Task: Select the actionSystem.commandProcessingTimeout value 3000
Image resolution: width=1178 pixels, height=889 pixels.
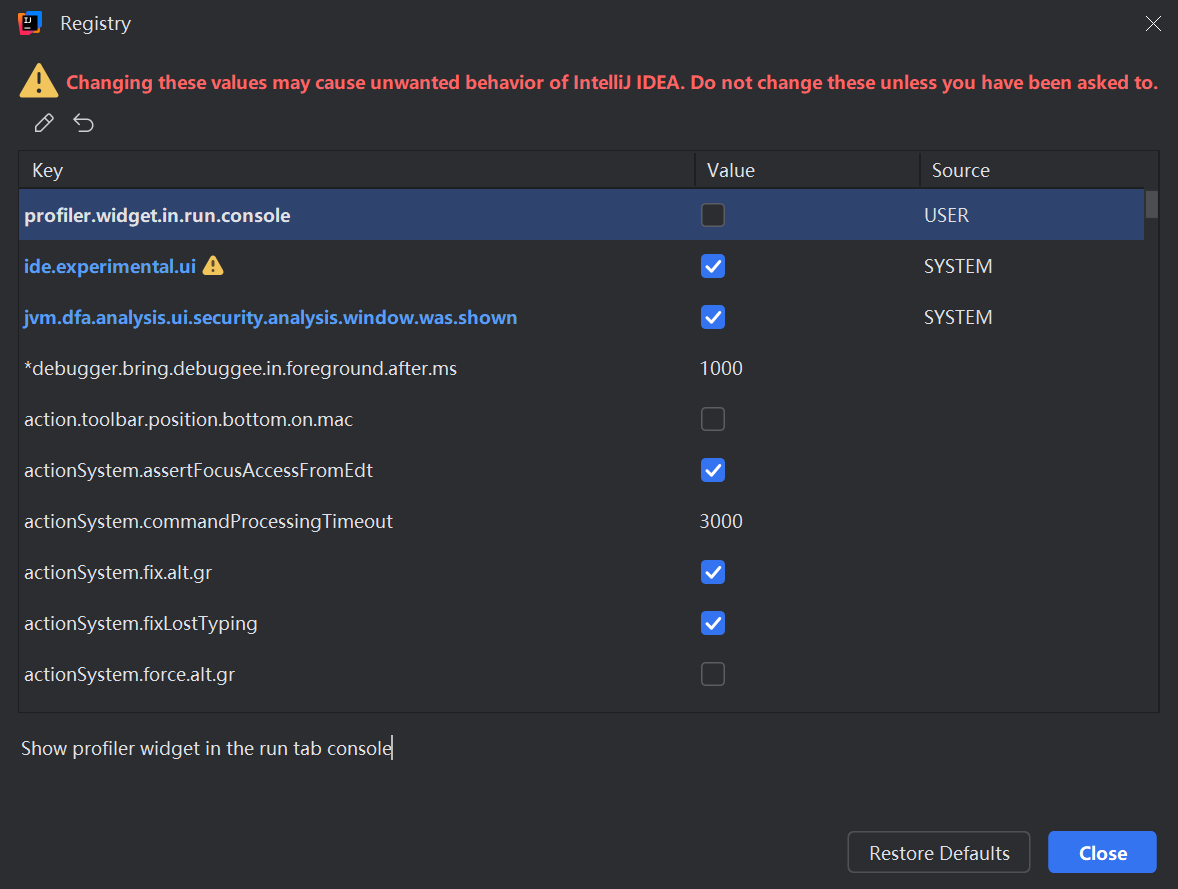Action: pos(721,521)
